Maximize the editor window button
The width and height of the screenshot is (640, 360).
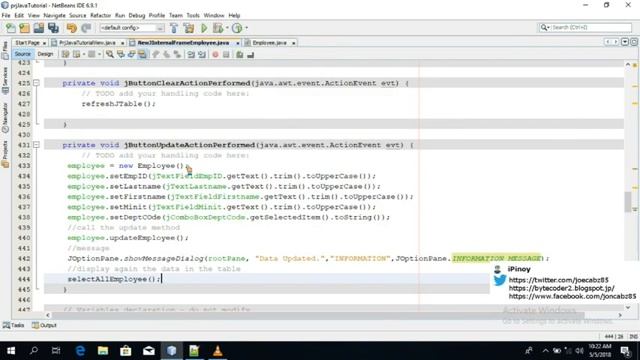click(x=634, y=42)
